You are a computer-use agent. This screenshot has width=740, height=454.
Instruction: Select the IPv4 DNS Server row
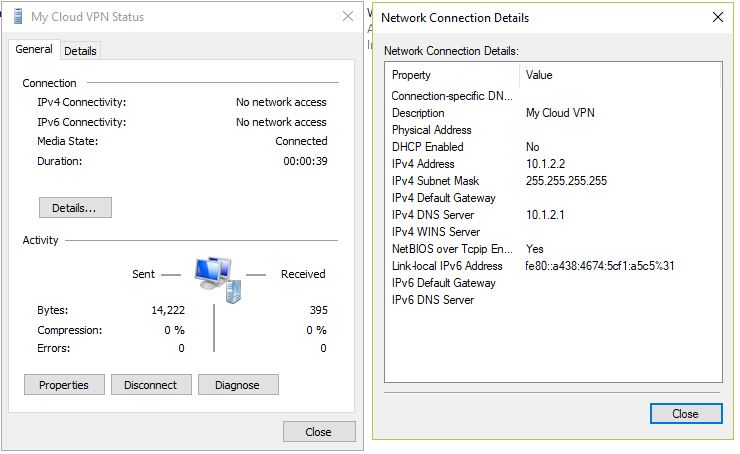click(x=553, y=215)
